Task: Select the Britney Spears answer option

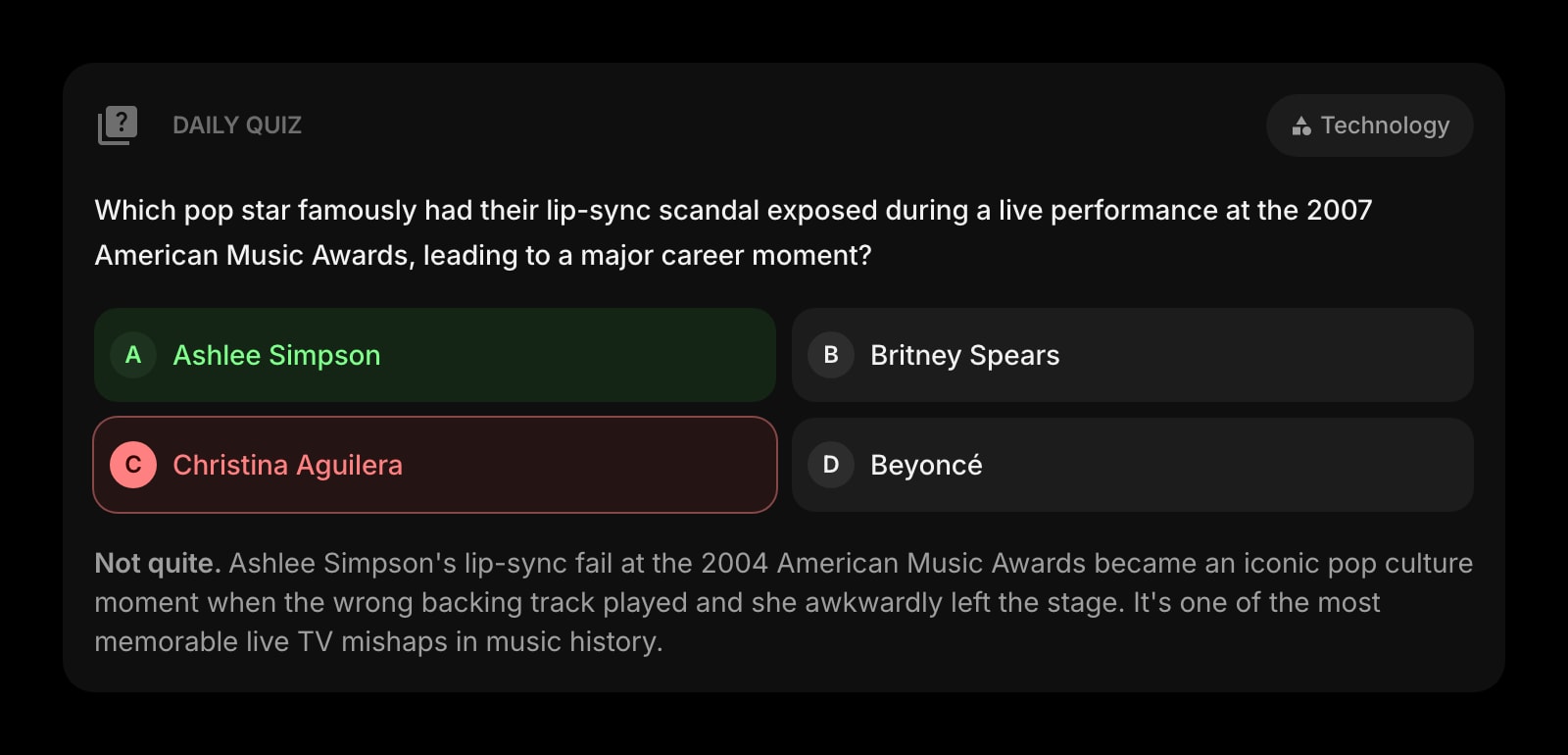Action: pos(1132,355)
